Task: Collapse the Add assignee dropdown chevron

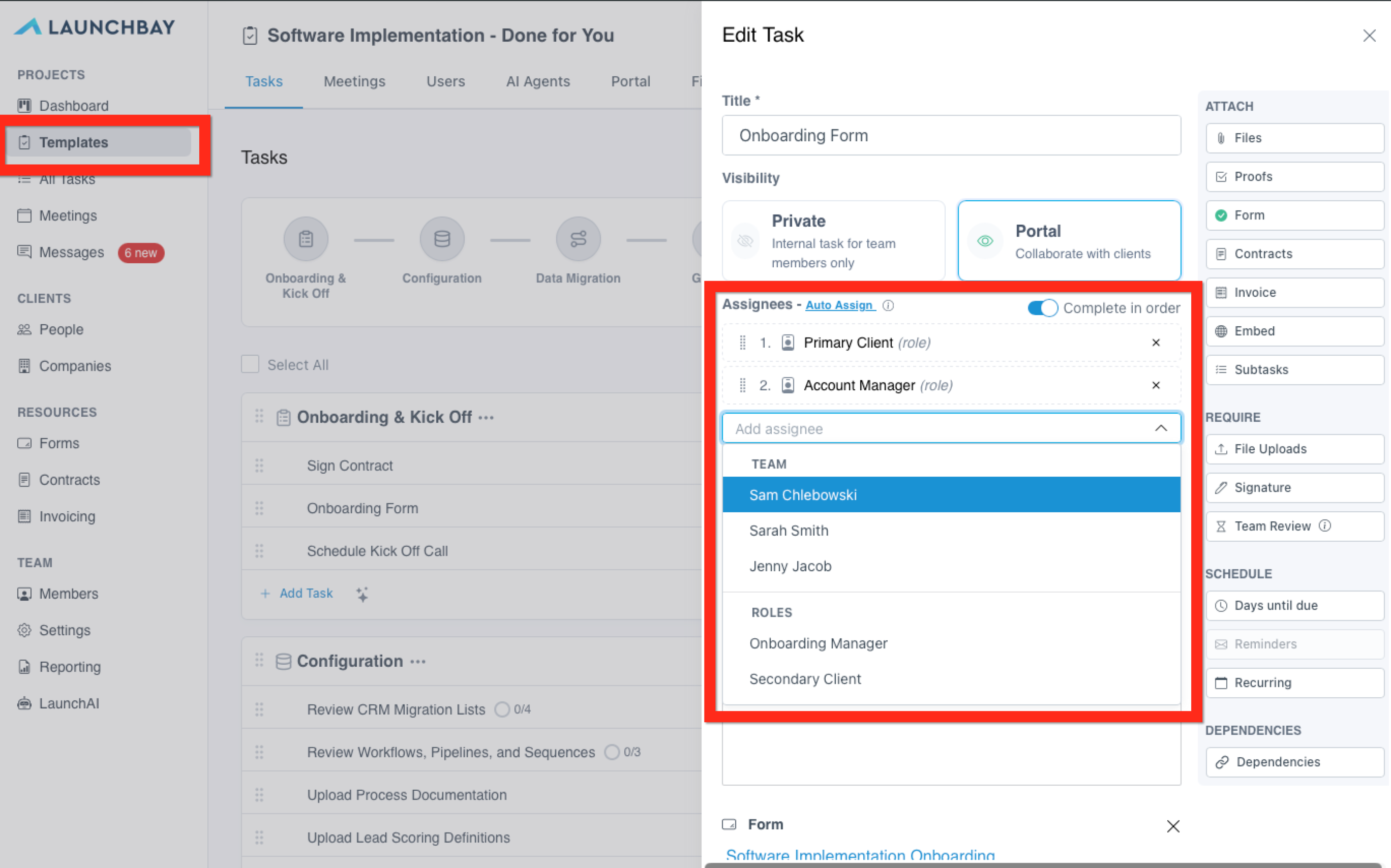Action: tap(1161, 428)
